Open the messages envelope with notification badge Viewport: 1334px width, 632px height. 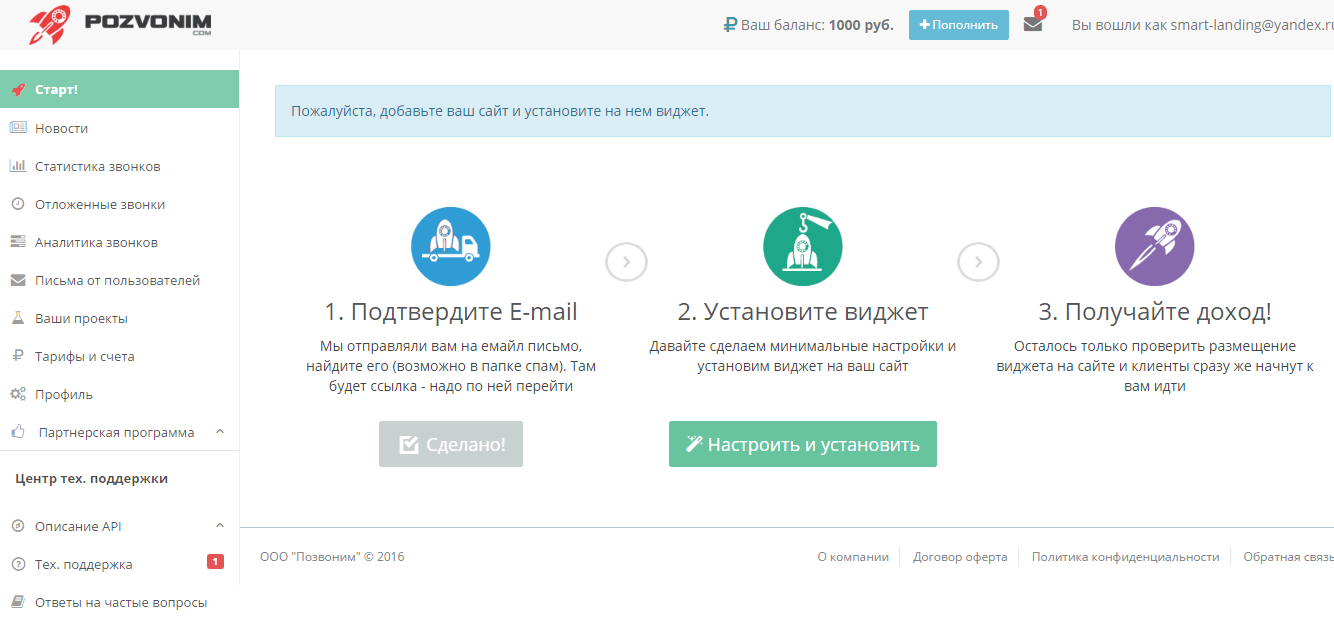(1033, 24)
